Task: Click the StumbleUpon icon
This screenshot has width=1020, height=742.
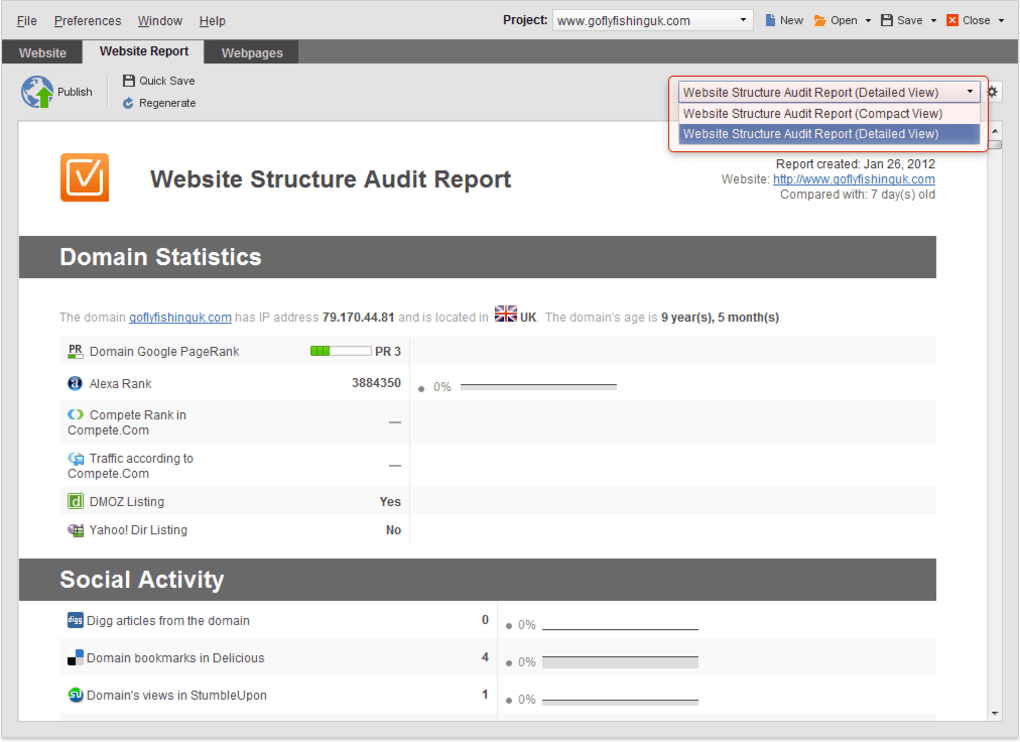Action: tap(76, 694)
